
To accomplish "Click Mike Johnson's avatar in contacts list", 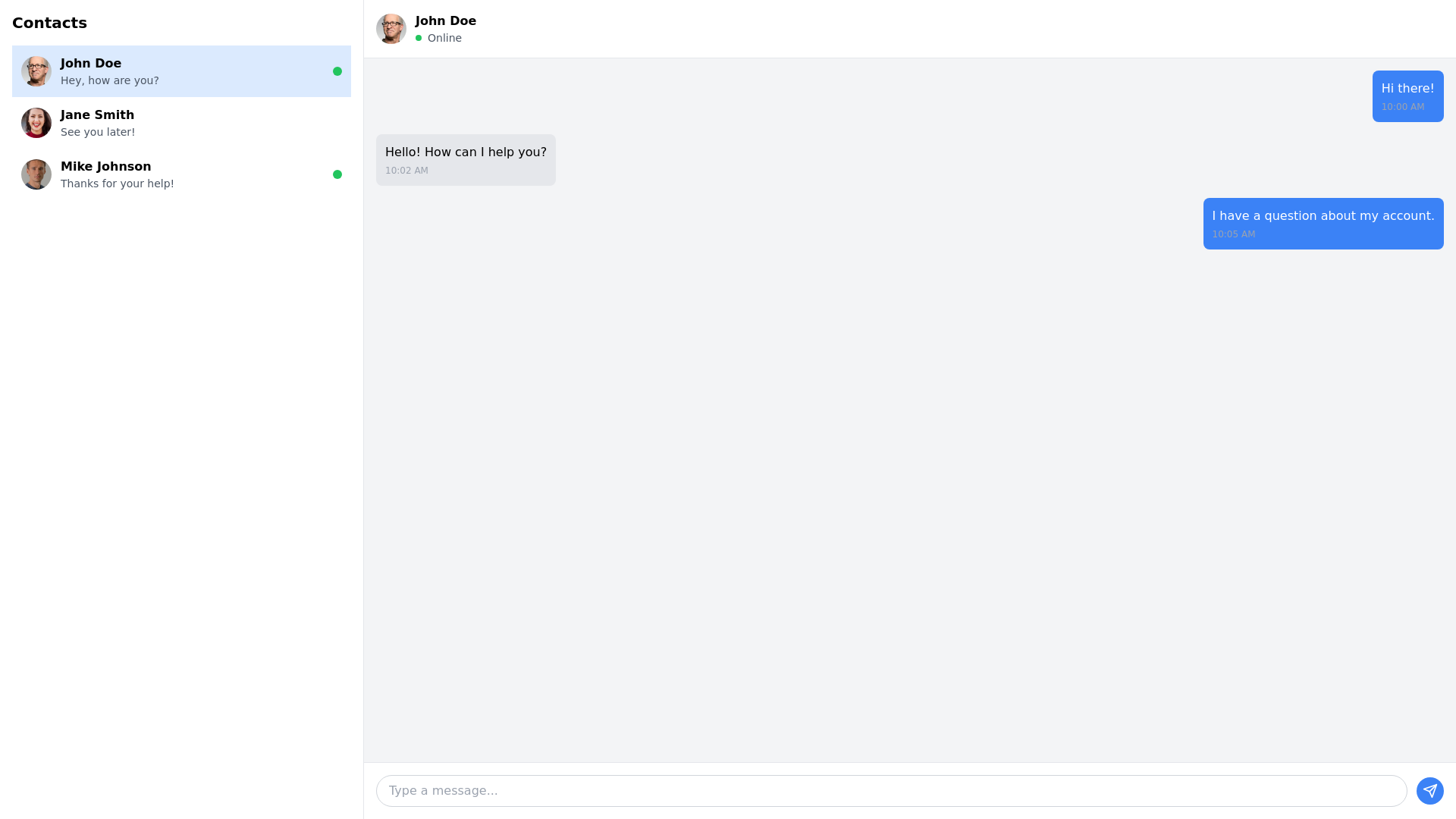I will [x=36, y=174].
